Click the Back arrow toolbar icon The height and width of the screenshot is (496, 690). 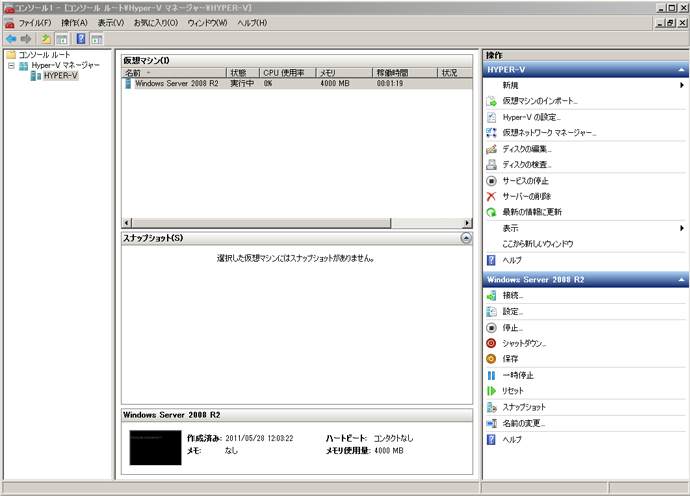[x=11, y=39]
